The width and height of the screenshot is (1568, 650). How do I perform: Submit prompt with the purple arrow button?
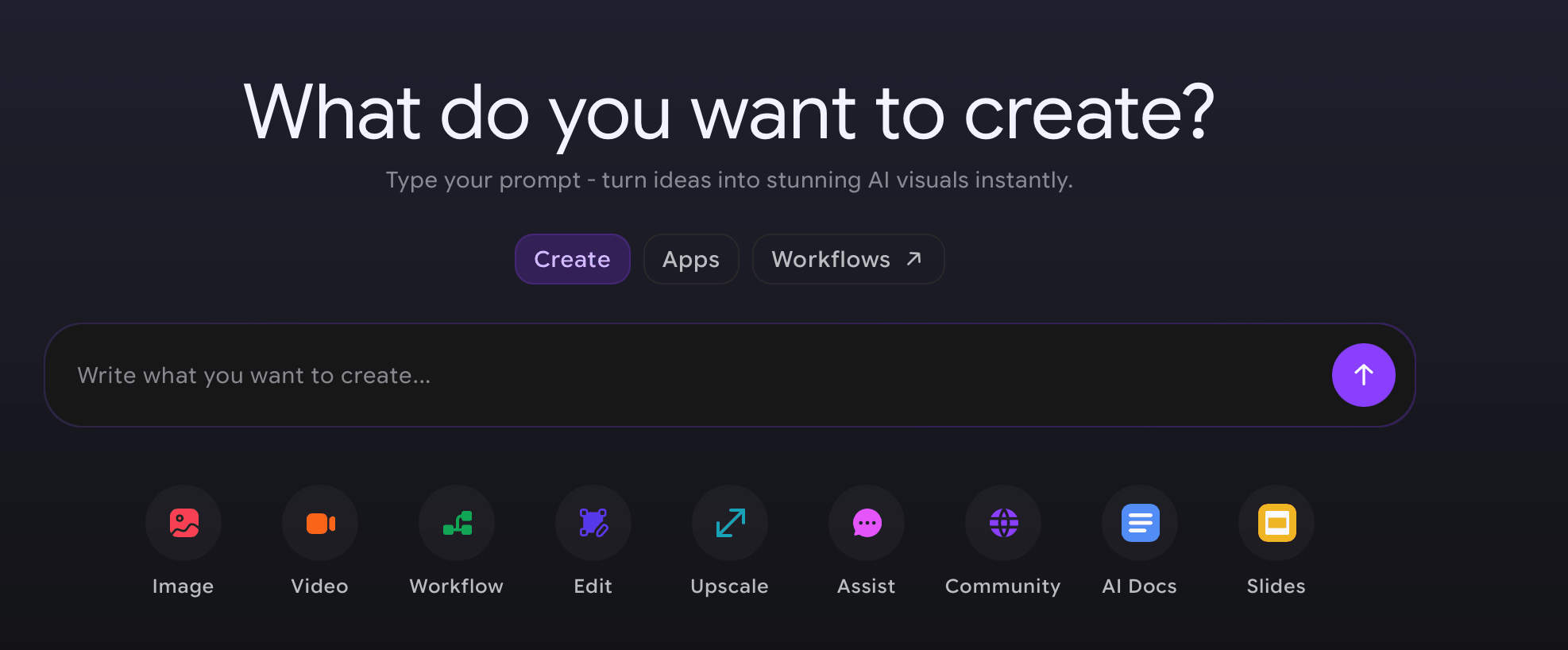pos(1363,375)
